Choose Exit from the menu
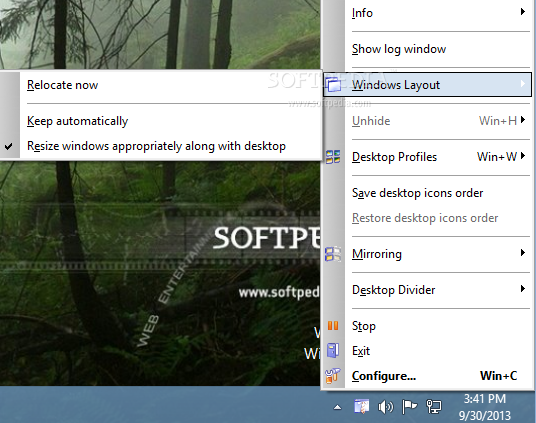The height and width of the screenshot is (423, 536). click(427, 351)
